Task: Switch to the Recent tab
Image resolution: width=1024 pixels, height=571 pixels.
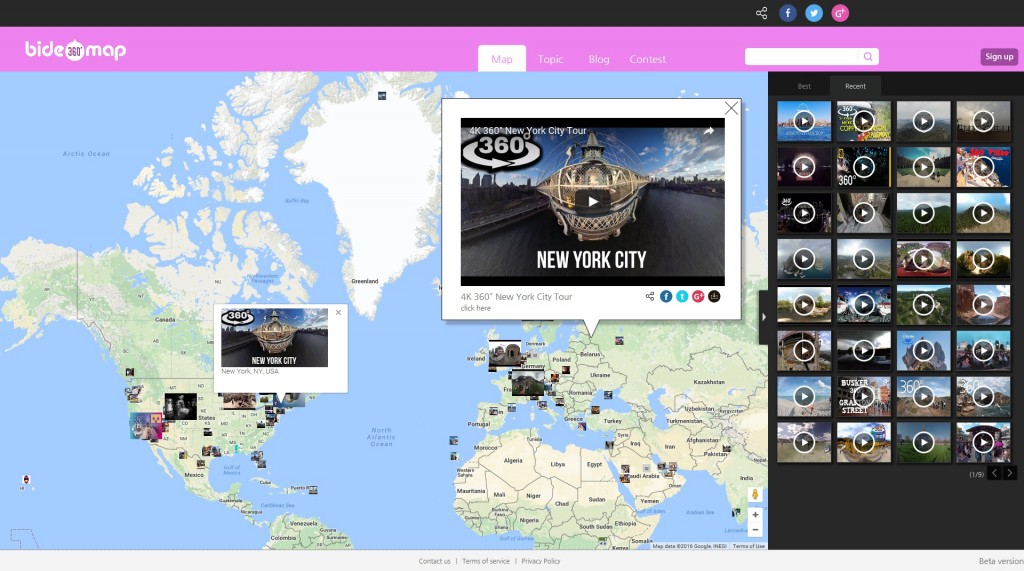Action: tap(856, 86)
